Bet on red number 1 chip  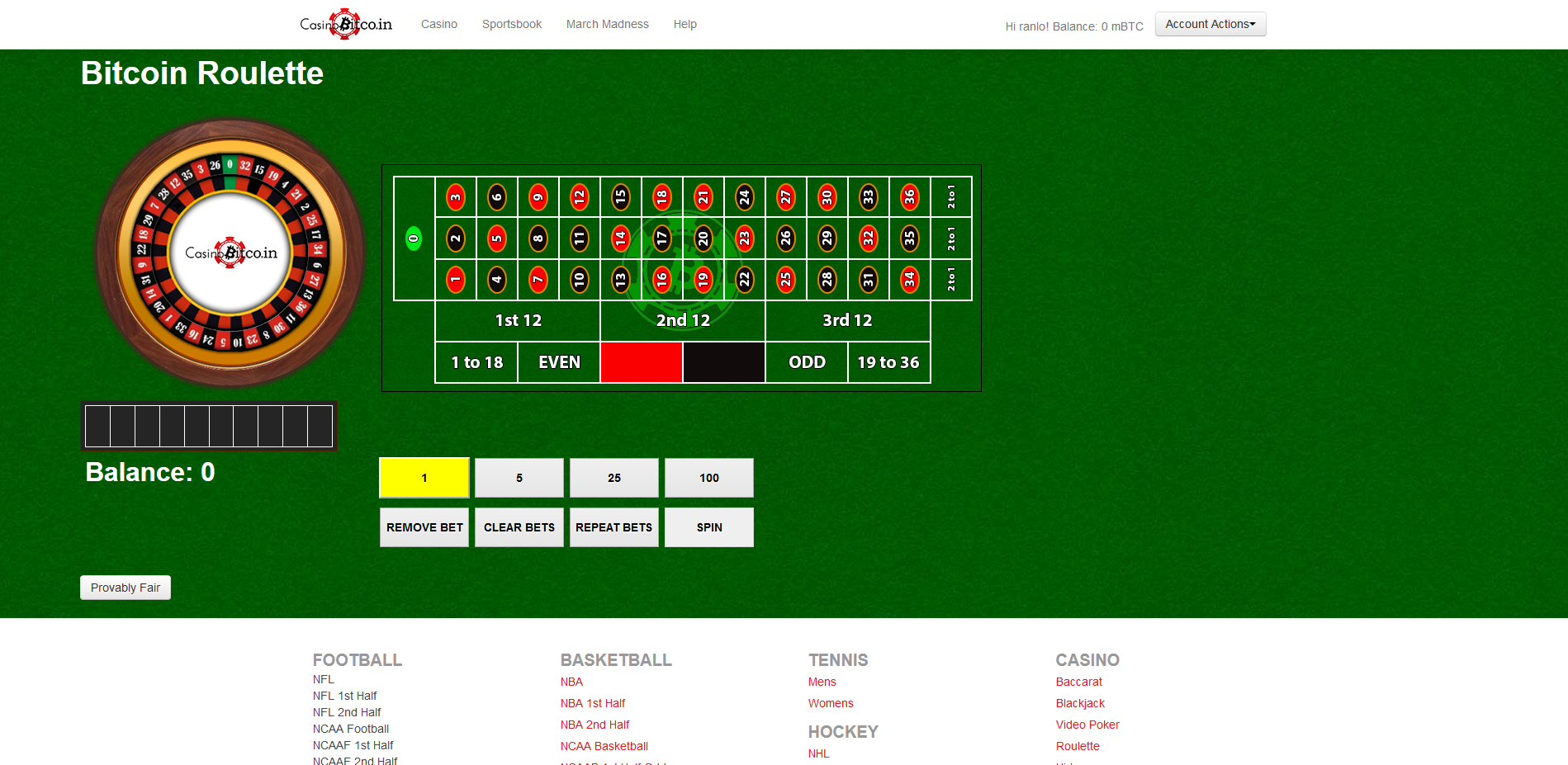(x=456, y=280)
